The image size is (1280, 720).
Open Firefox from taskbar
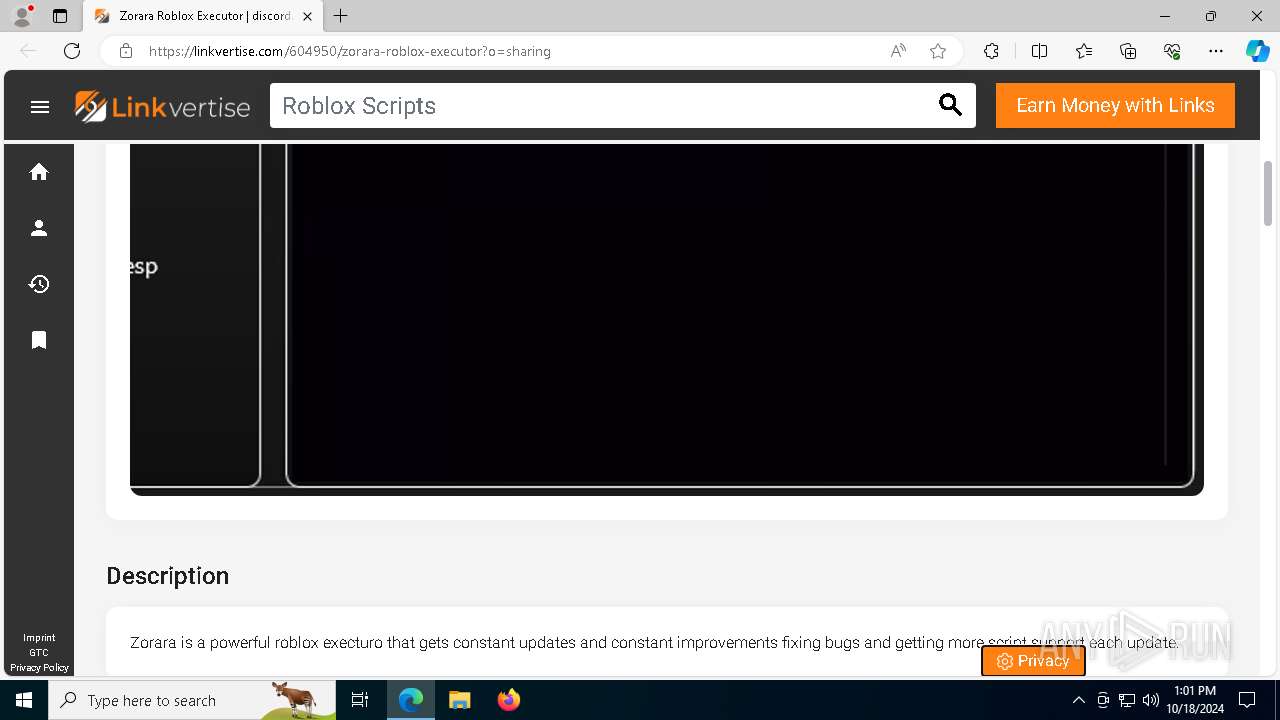pos(508,700)
